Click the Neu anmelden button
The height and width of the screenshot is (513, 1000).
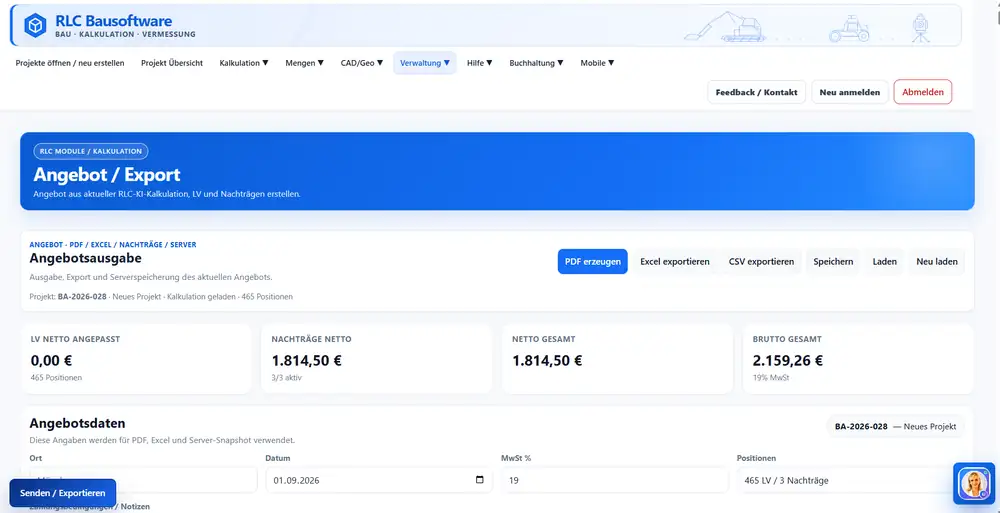pyautogui.click(x=849, y=92)
